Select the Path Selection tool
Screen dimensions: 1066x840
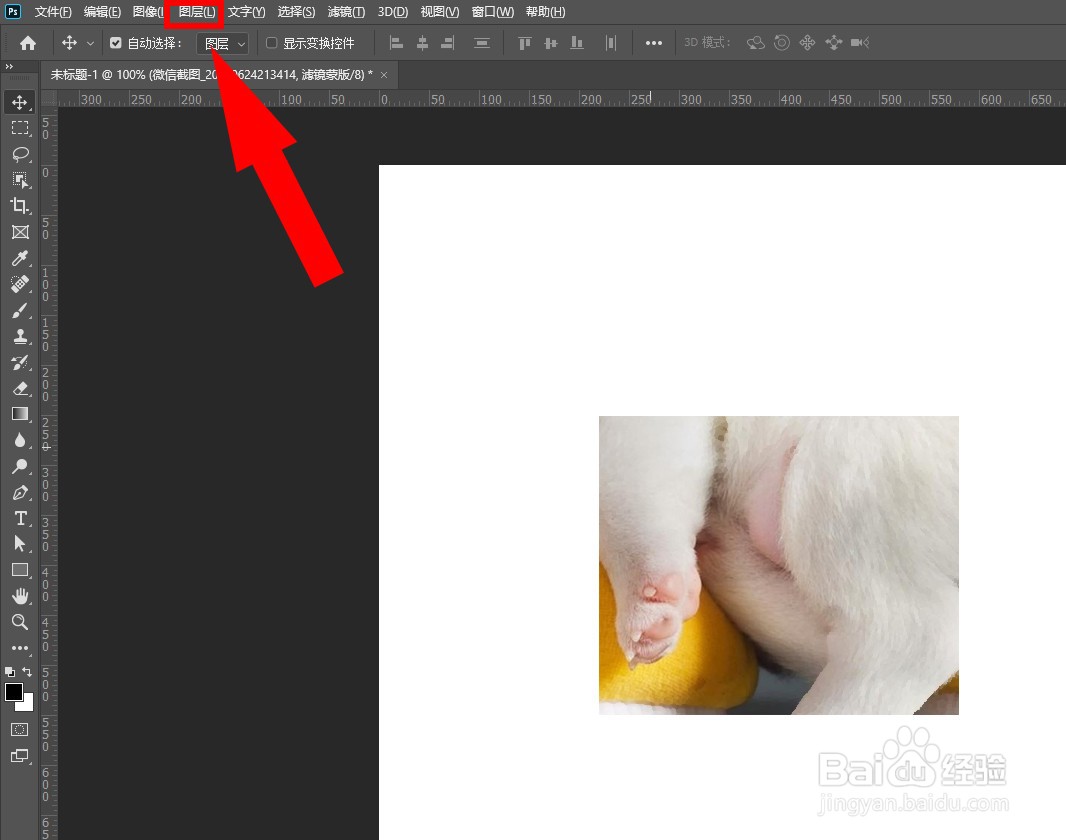pyautogui.click(x=20, y=544)
